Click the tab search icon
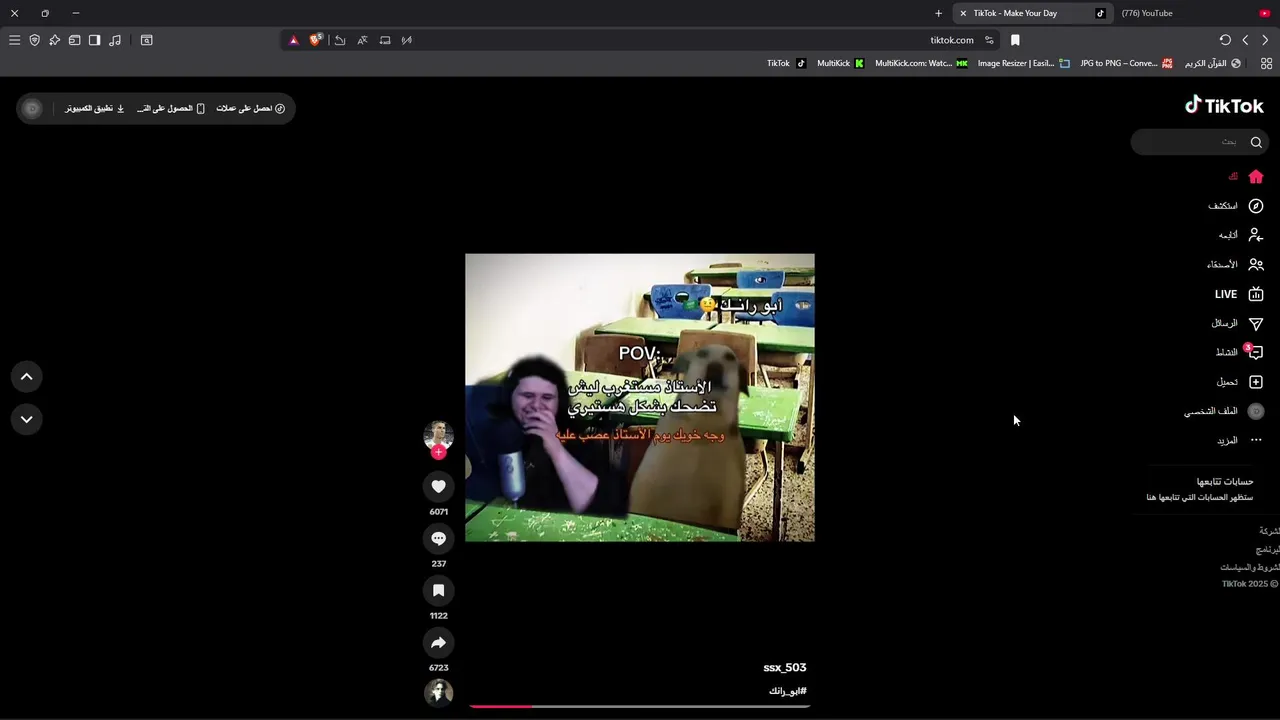Viewport: 1280px width, 720px height. (x=146, y=40)
